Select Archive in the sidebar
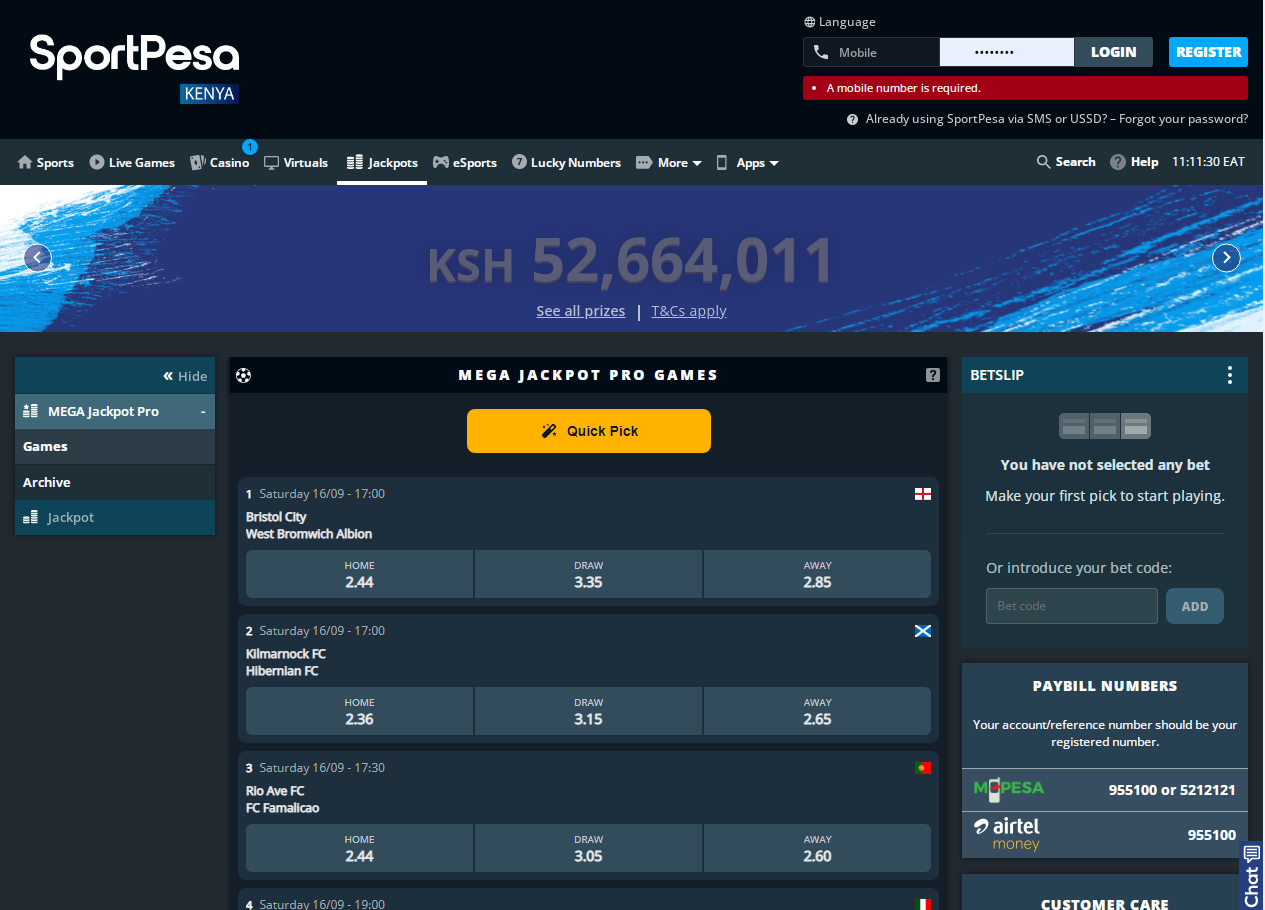This screenshot has width=1265, height=910. pyautogui.click(x=115, y=482)
